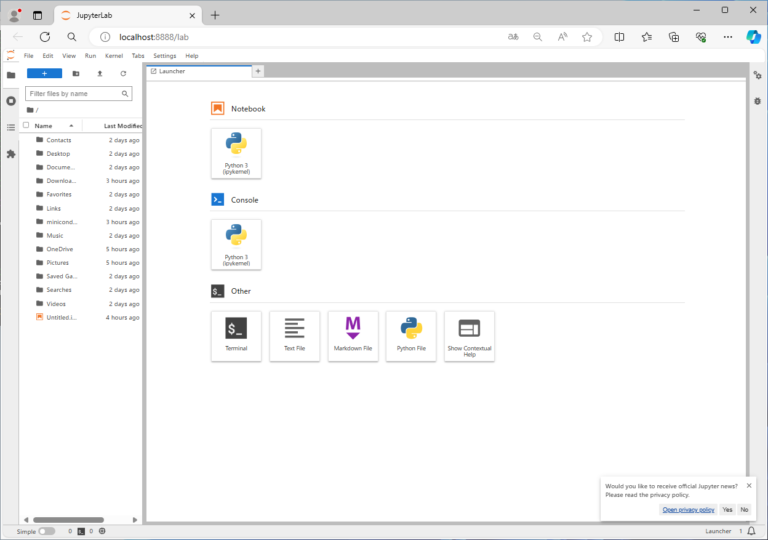Open the Extension Manager puzzle icon
This screenshot has height=540, width=768.
[11, 154]
